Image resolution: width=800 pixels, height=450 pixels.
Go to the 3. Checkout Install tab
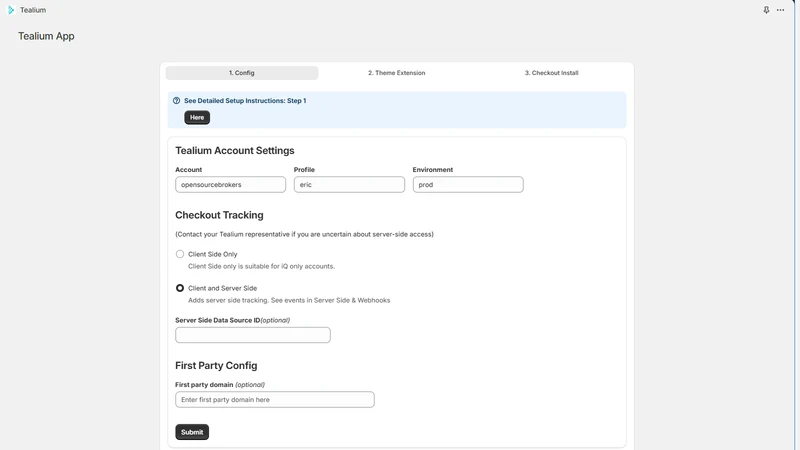tap(552, 73)
